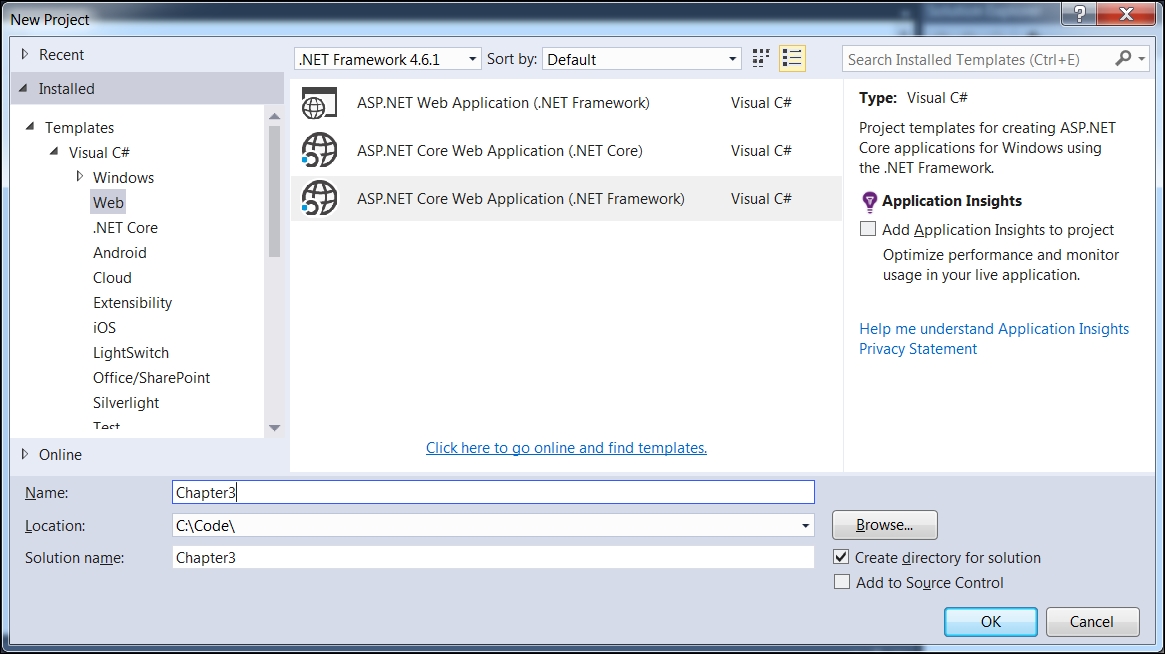Viewport: 1165px width, 654px height.
Task: Click the Cancel button
Action: (x=1092, y=621)
